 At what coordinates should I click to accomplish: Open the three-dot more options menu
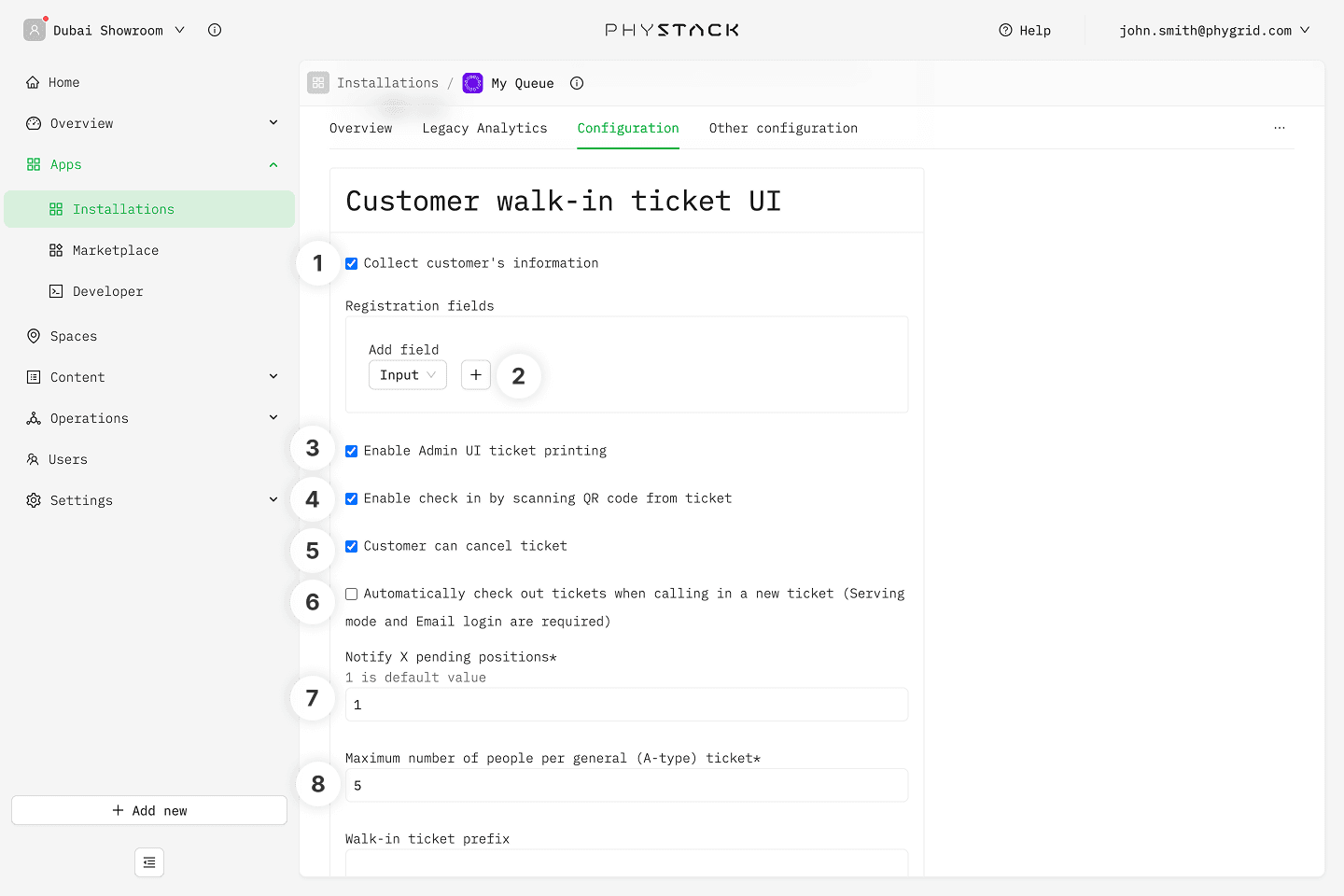coord(1280,128)
